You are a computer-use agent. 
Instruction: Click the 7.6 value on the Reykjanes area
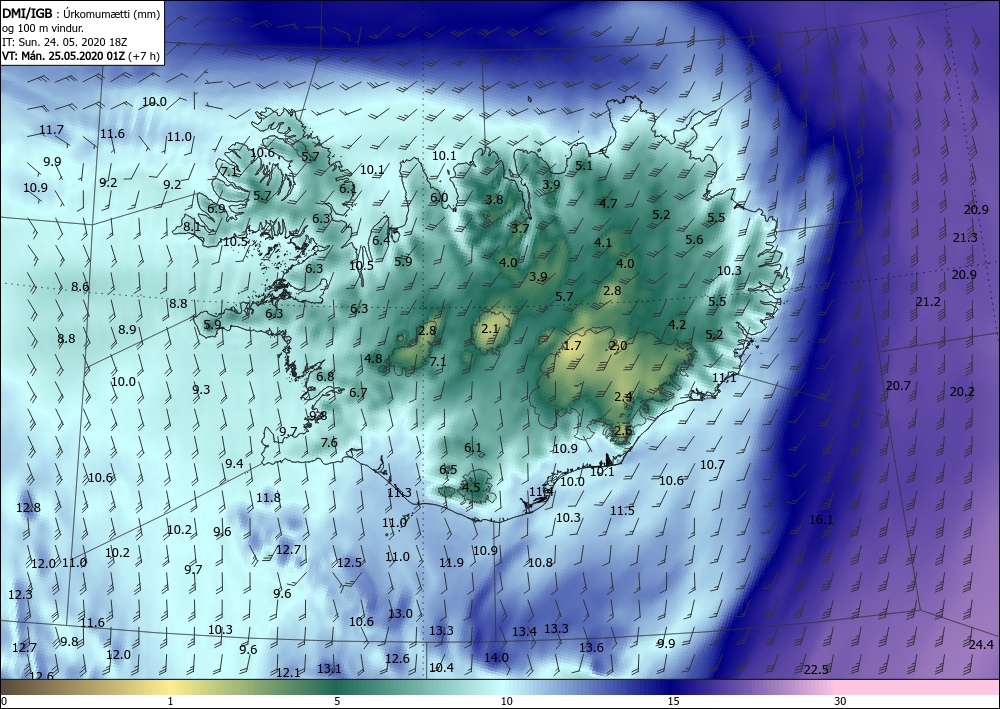[329, 442]
